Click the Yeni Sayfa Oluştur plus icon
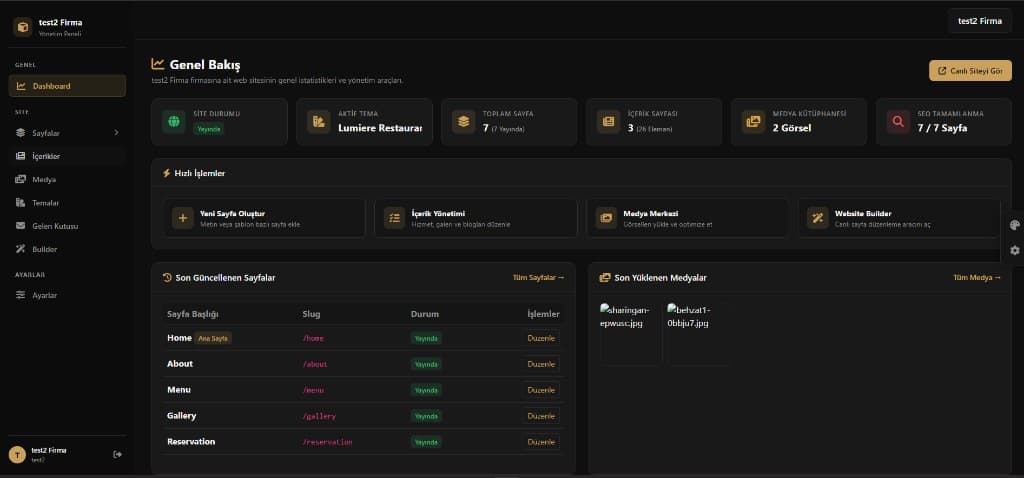 183,218
